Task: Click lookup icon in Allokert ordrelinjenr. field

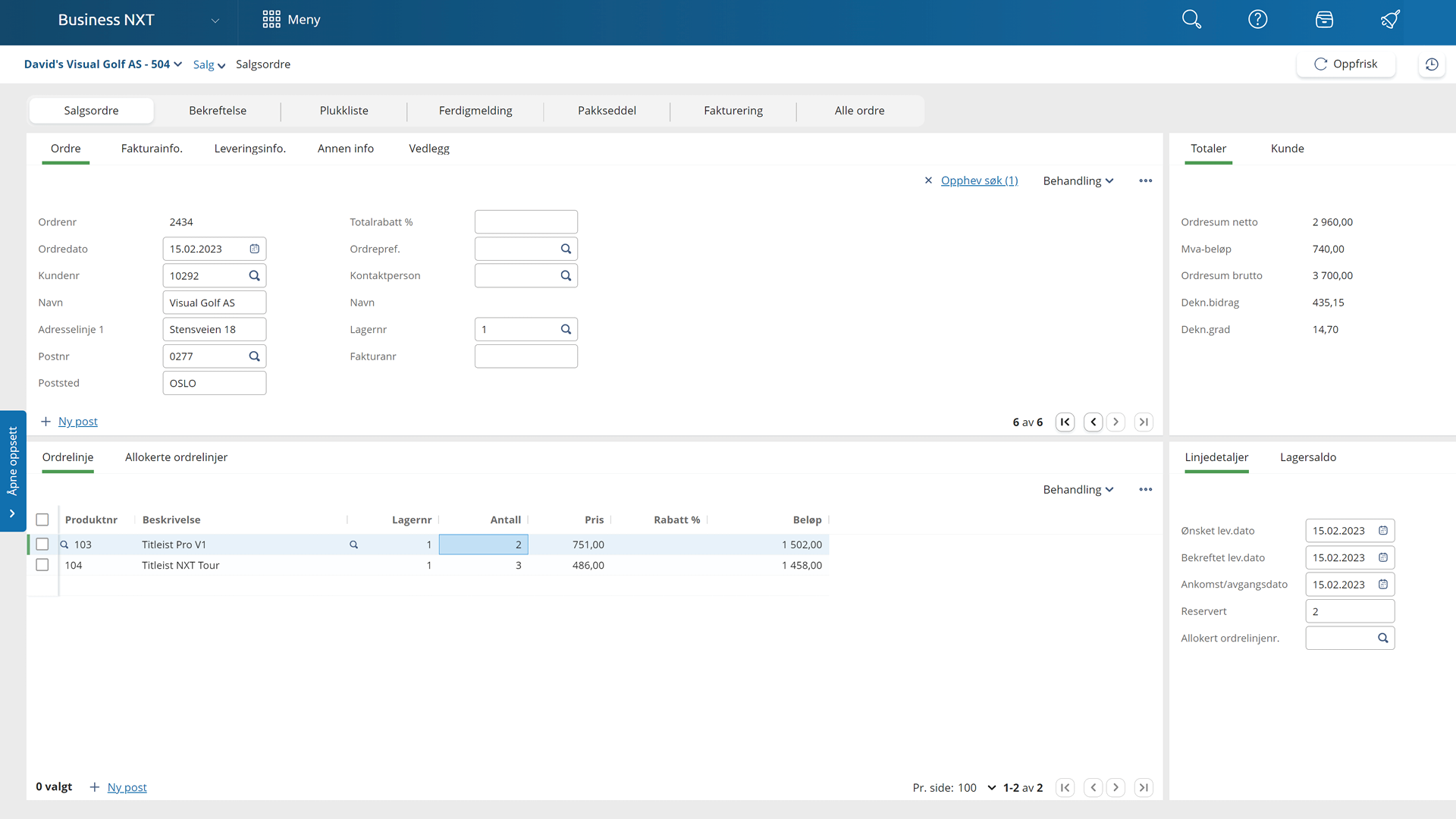Action: tap(1383, 639)
